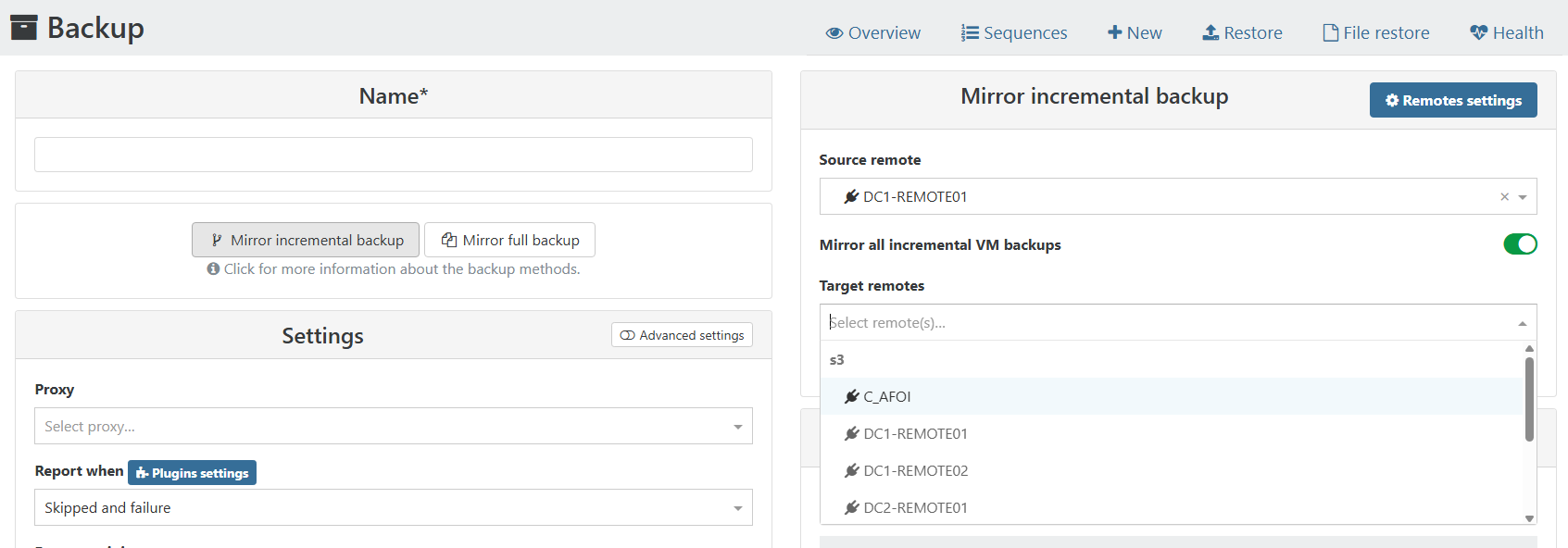Image resolution: width=1568 pixels, height=548 pixels.
Task: Select Mirror incremental backup mode
Action: [x=306, y=240]
